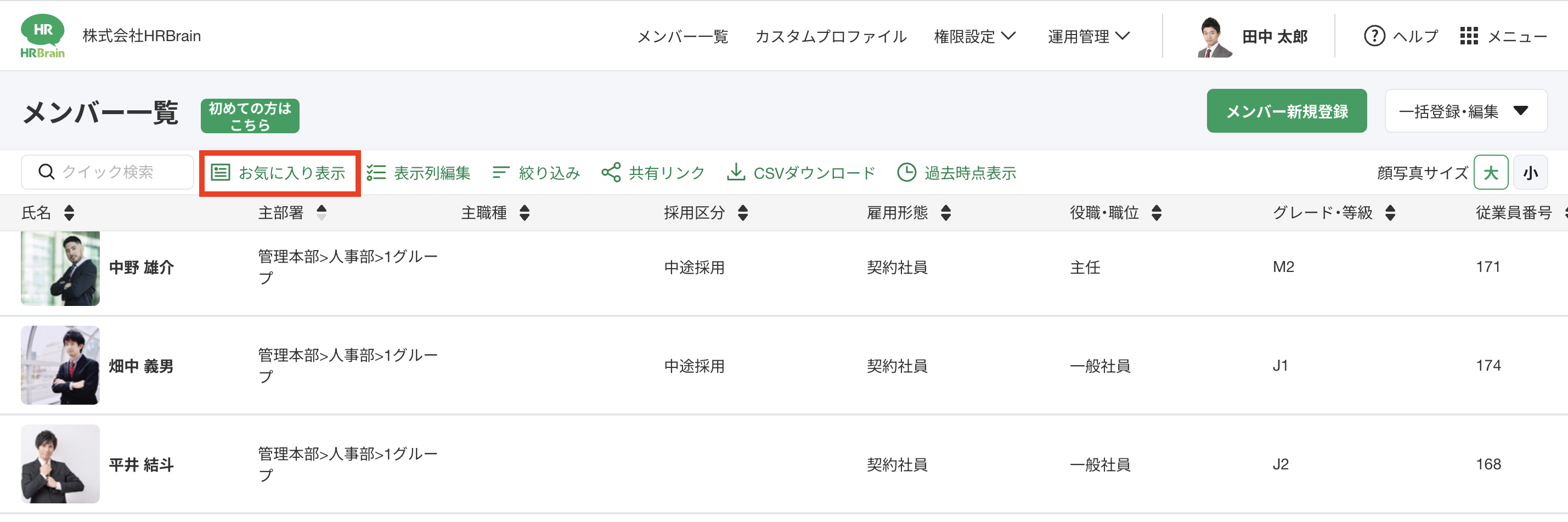Click the 初めての方はこちら button

coord(250,116)
